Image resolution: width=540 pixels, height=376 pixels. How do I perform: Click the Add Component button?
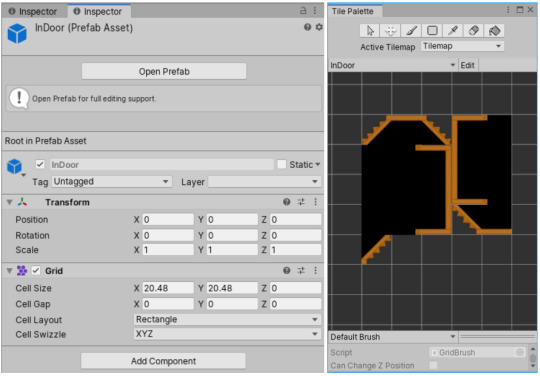tap(163, 361)
